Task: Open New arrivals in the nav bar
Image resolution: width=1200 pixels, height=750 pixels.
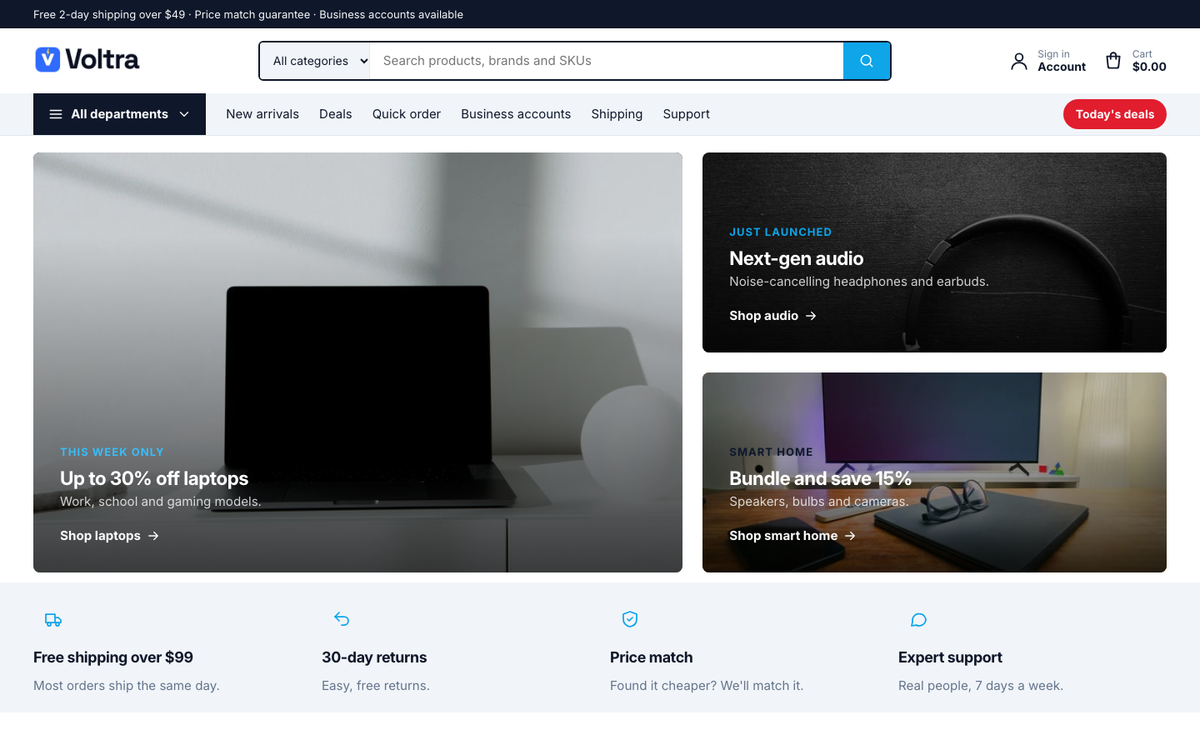Action: click(262, 114)
